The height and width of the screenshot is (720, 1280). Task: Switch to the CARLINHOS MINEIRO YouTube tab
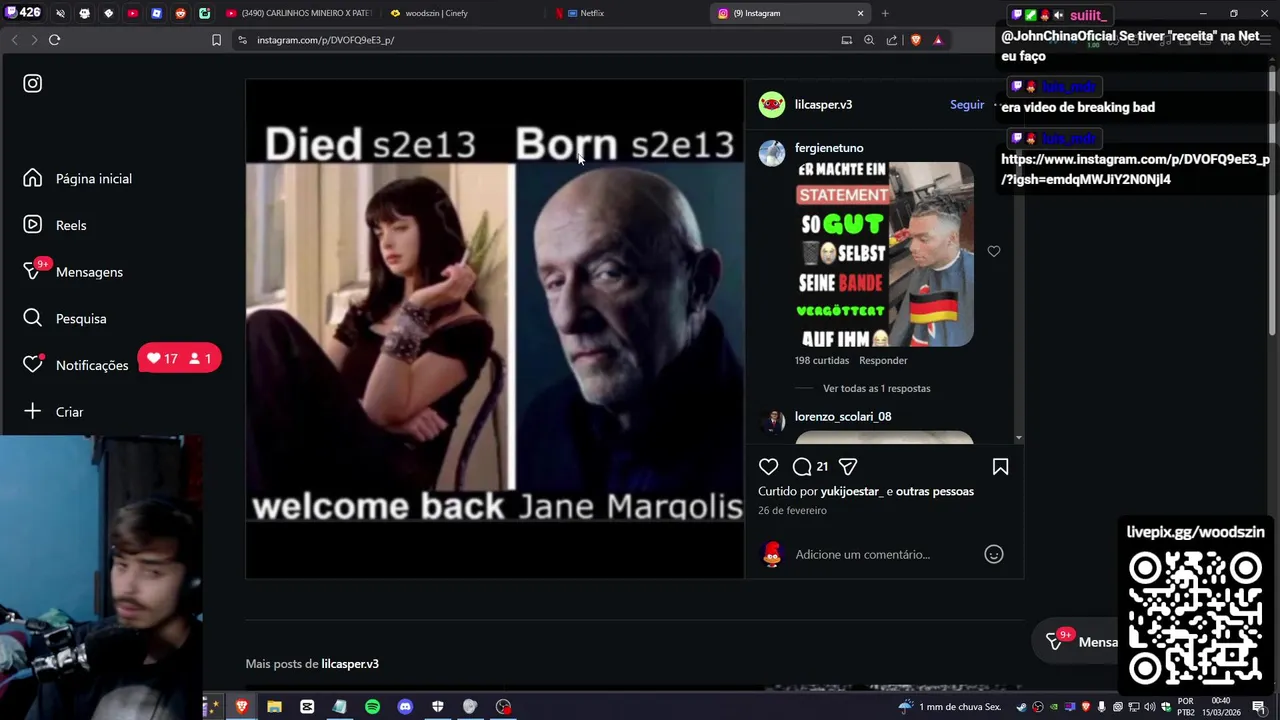(x=298, y=13)
